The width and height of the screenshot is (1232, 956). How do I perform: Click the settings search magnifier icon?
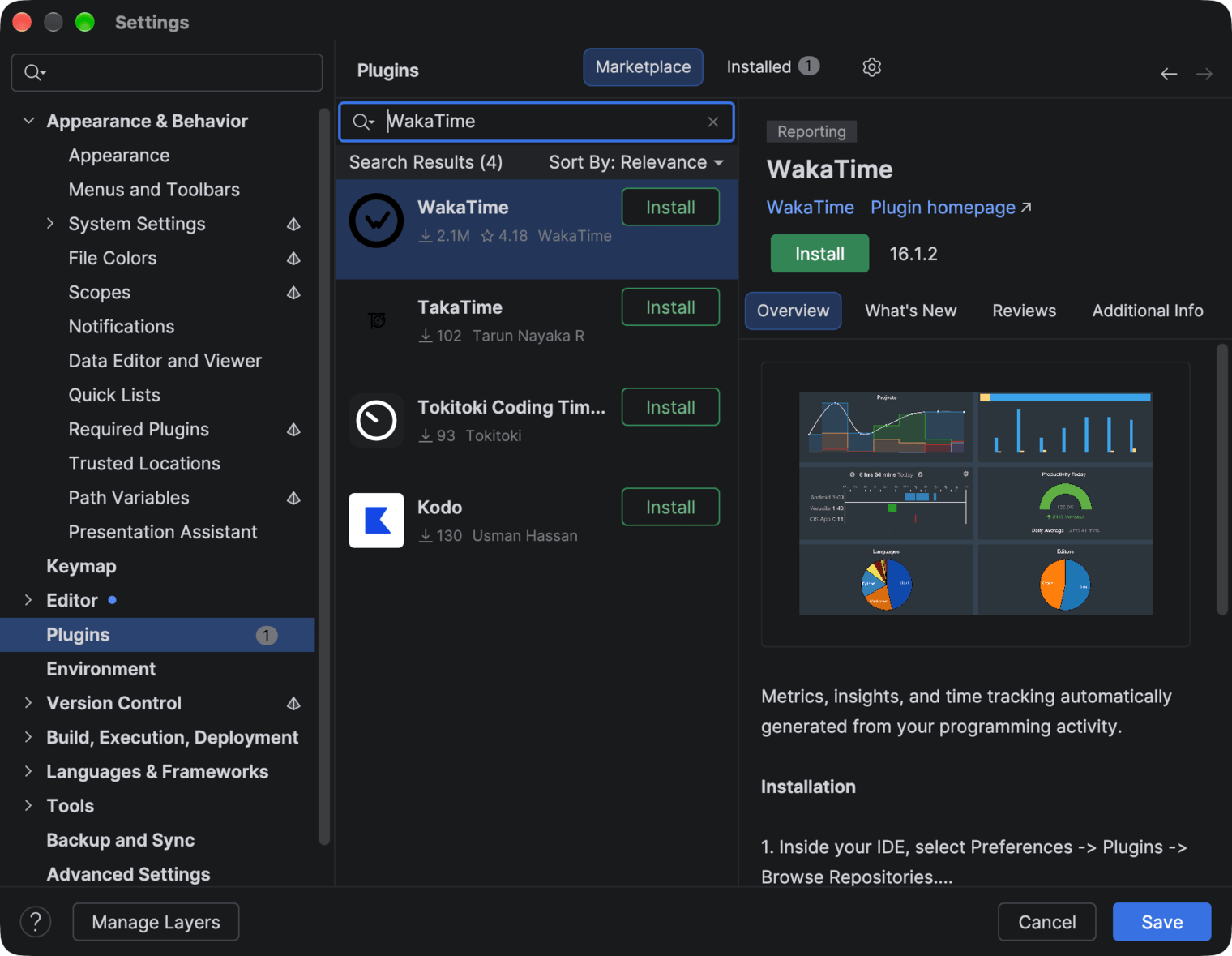click(x=34, y=73)
